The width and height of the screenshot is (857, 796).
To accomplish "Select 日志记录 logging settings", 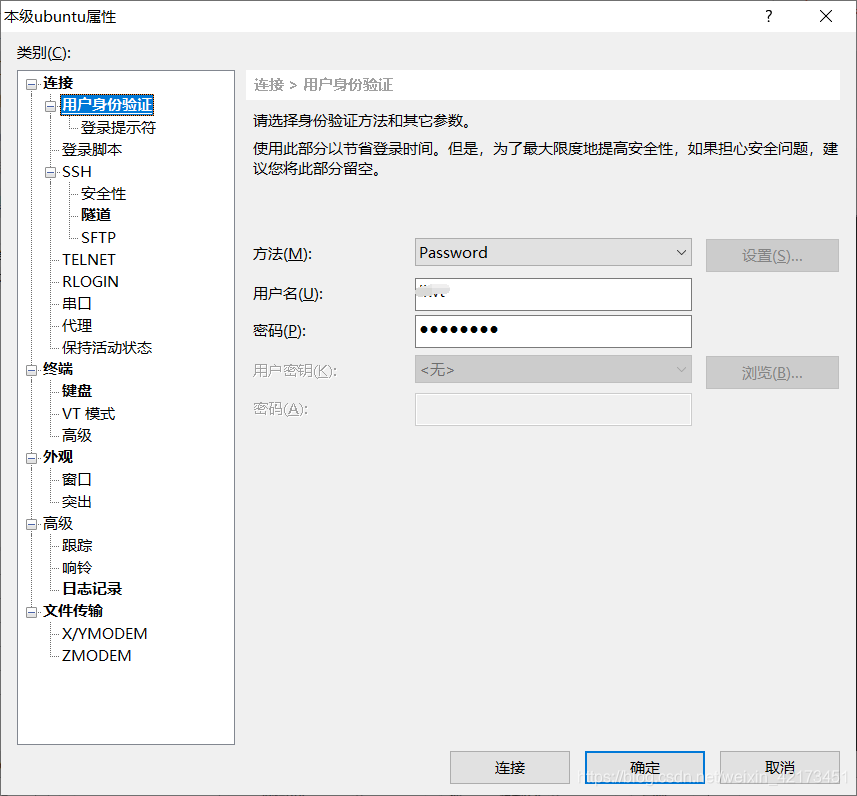I will click(x=91, y=589).
